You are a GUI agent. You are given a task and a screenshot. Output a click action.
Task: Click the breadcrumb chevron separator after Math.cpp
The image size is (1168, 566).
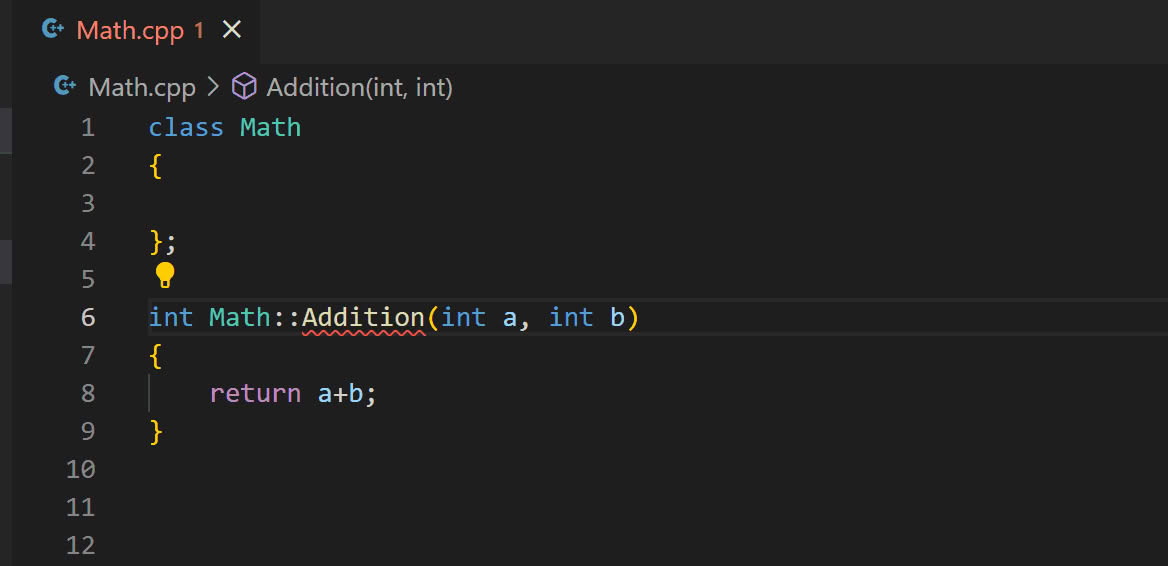coord(213,87)
